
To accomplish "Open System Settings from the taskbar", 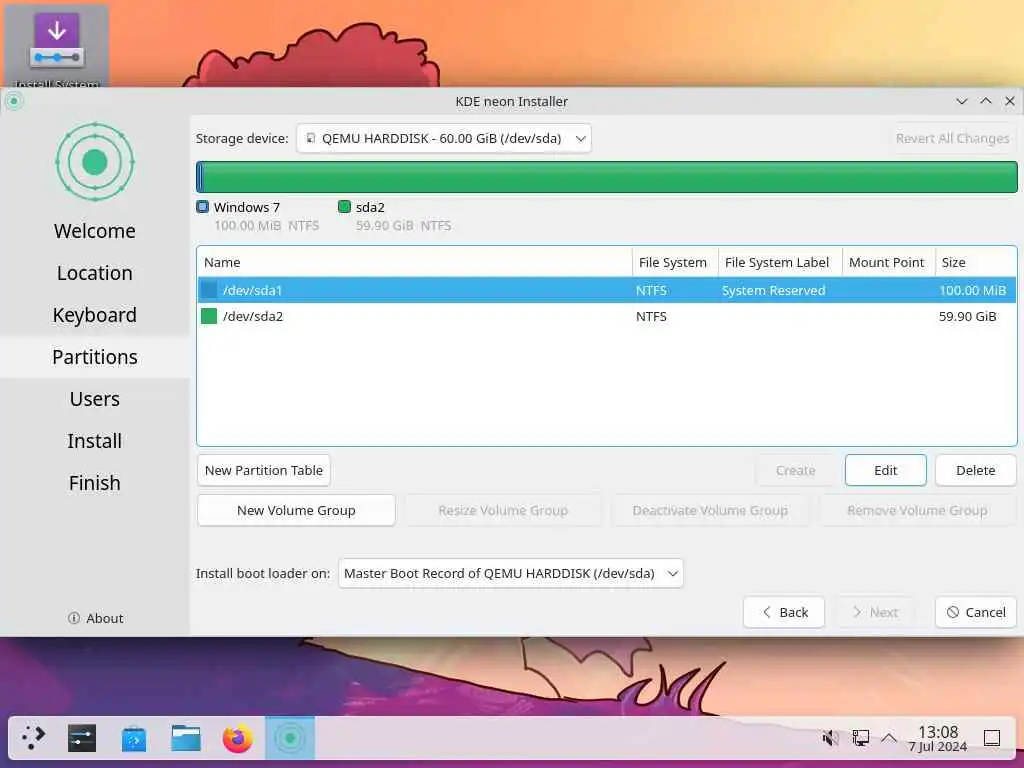I will 82,738.
